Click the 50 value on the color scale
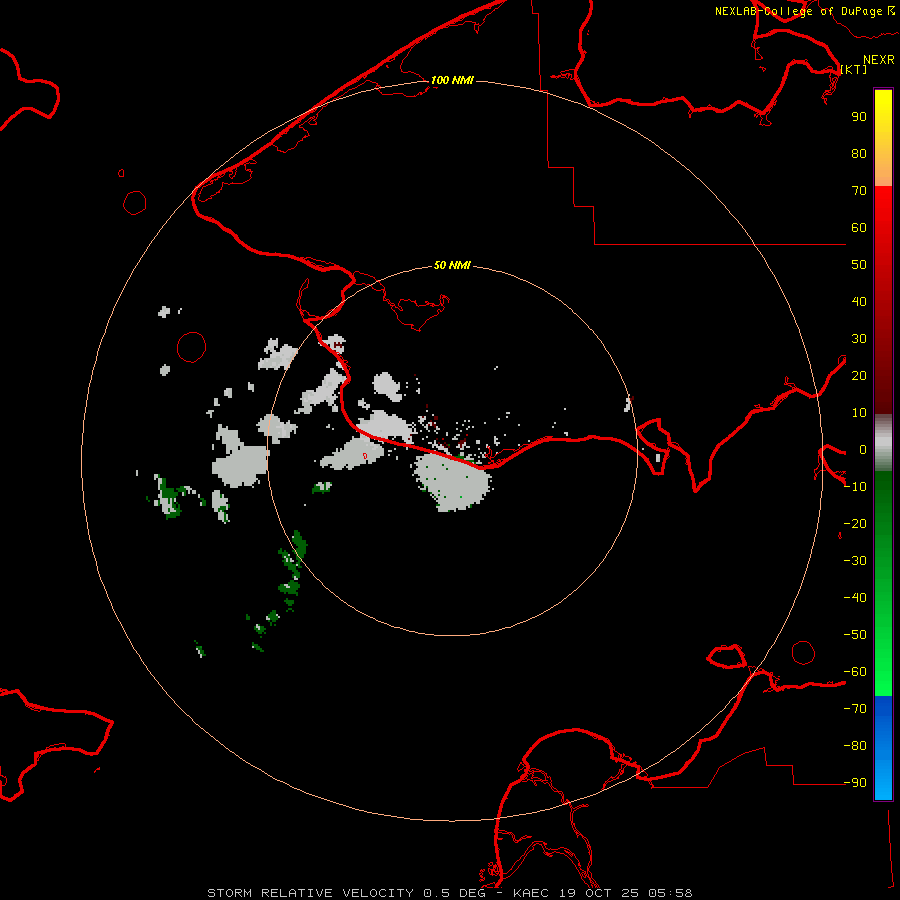 click(859, 265)
